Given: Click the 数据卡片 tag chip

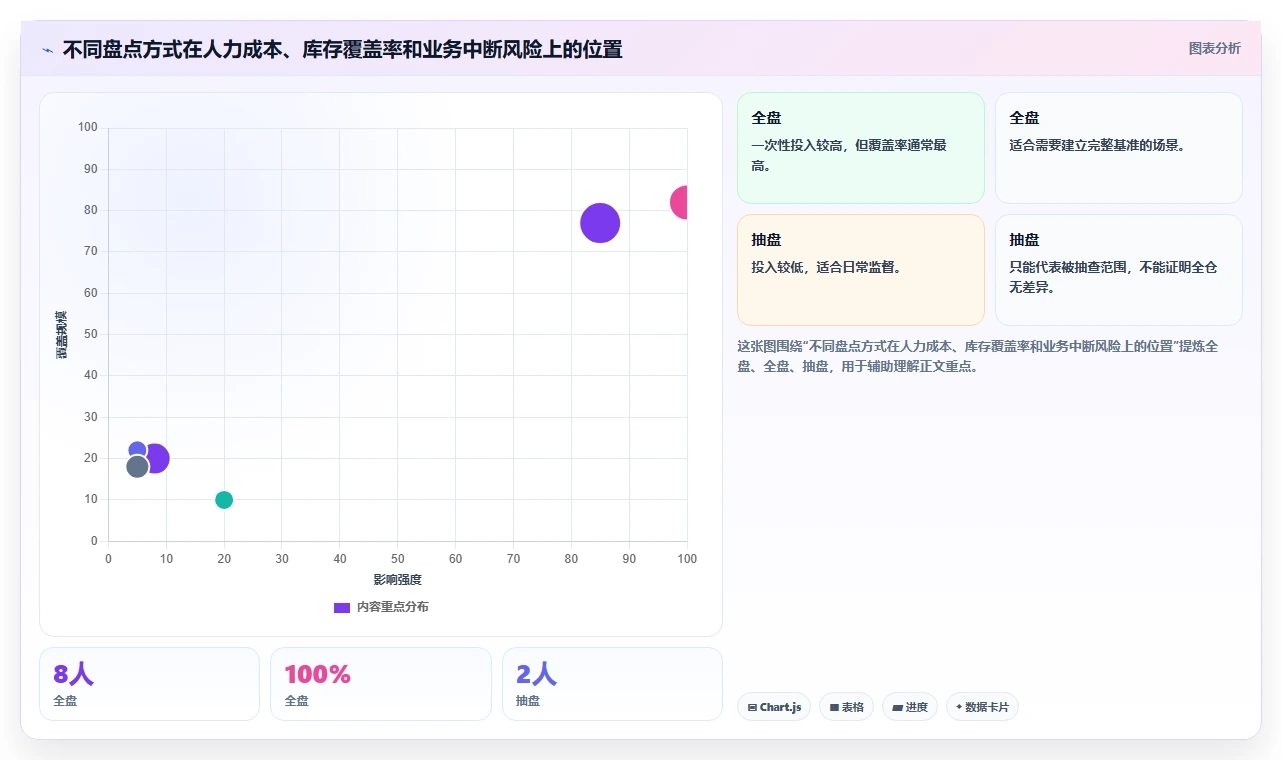Looking at the screenshot, I should pyautogui.click(x=982, y=707).
